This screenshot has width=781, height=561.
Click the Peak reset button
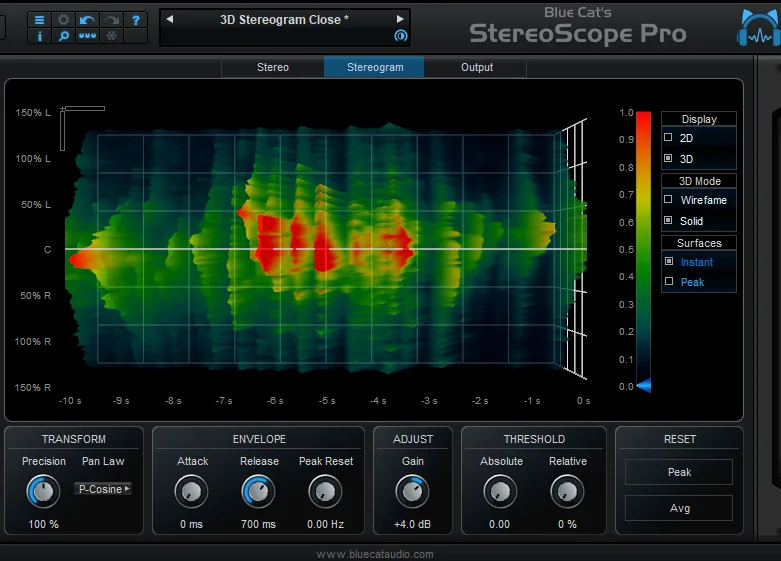[x=679, y=472]
